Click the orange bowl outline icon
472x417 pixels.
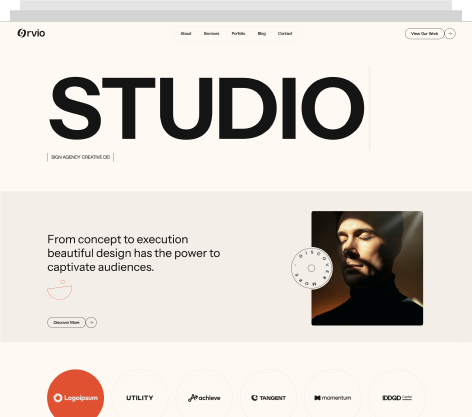click(x=60, y=290)
